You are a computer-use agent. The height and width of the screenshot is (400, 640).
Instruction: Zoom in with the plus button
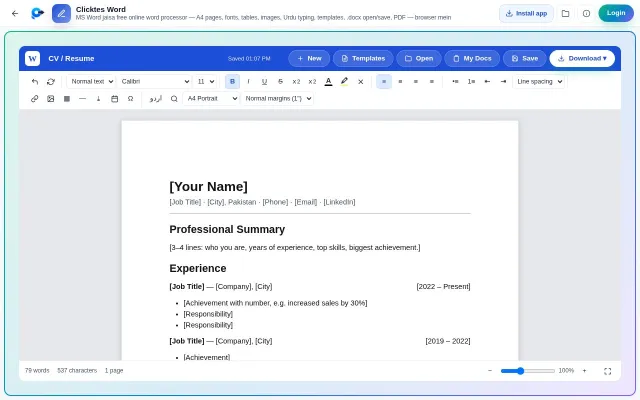point(584,371)
